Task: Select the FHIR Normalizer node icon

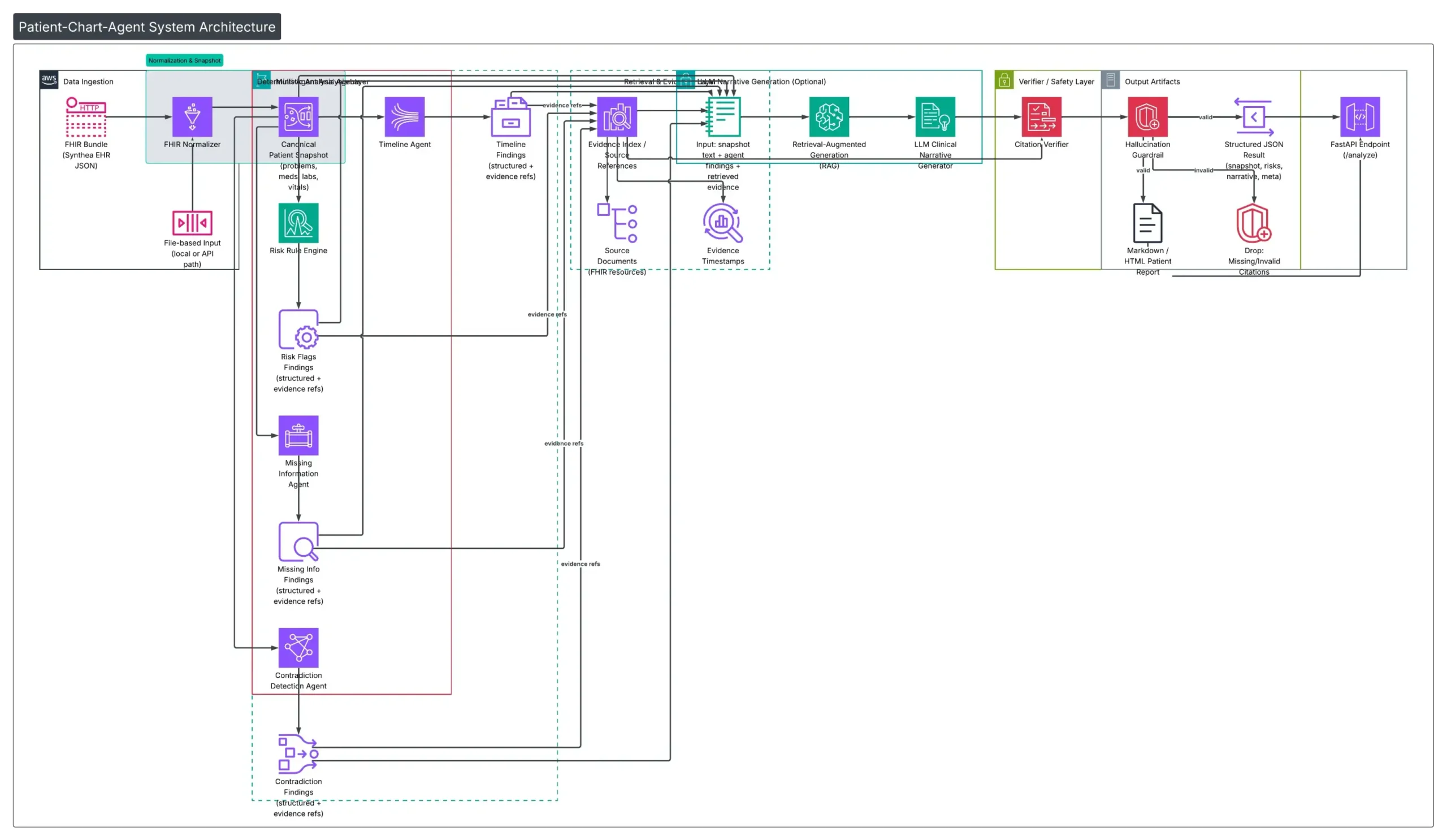Action: pyautogui.click(x=192, y=116)
